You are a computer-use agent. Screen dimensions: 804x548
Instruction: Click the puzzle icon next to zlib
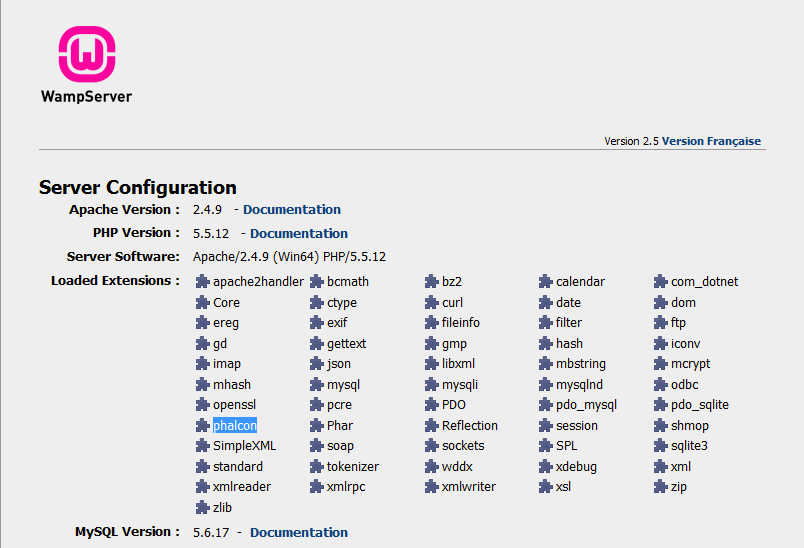coord(203,508)
